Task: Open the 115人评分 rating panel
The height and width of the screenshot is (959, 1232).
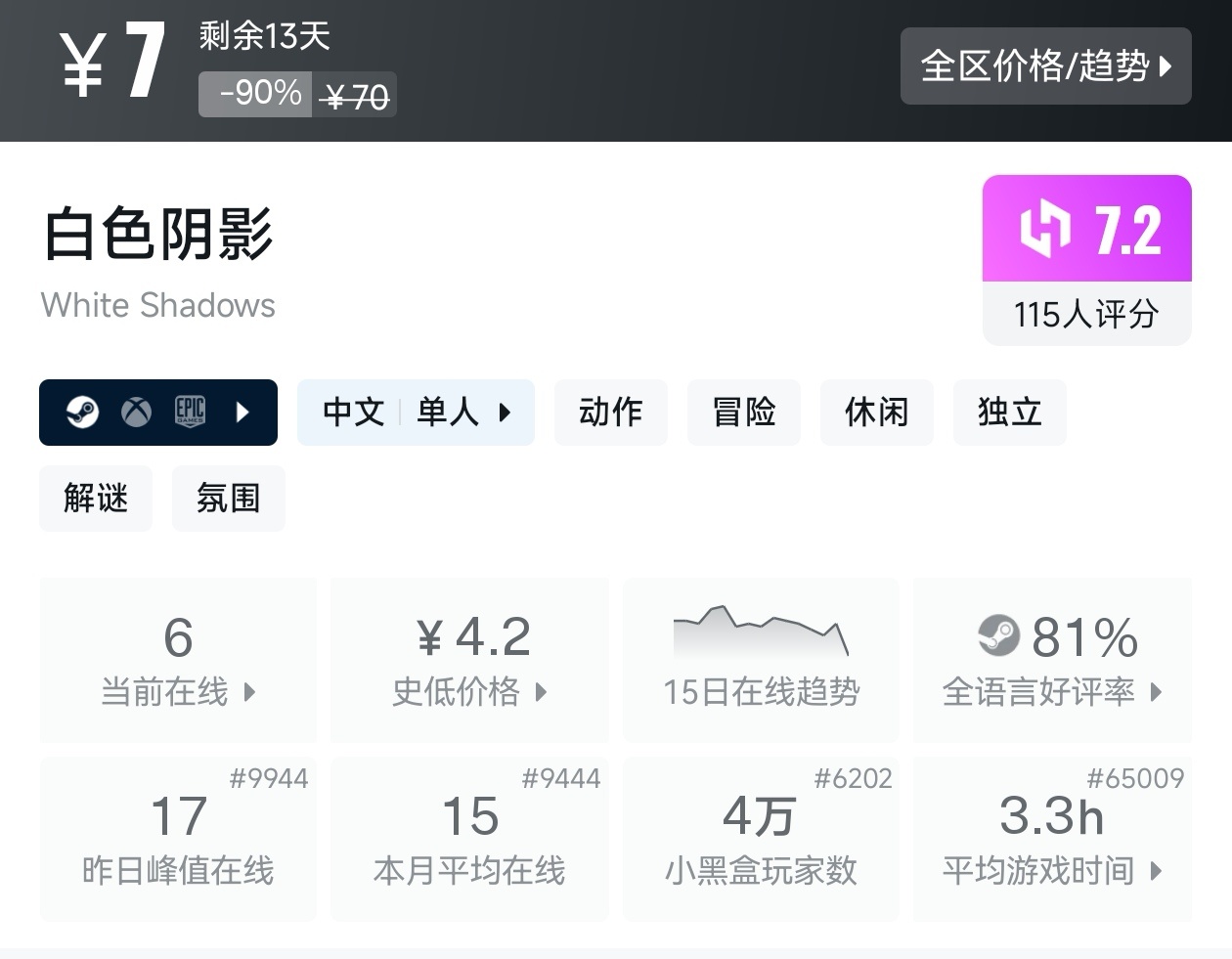Action: coord(1086,314)
